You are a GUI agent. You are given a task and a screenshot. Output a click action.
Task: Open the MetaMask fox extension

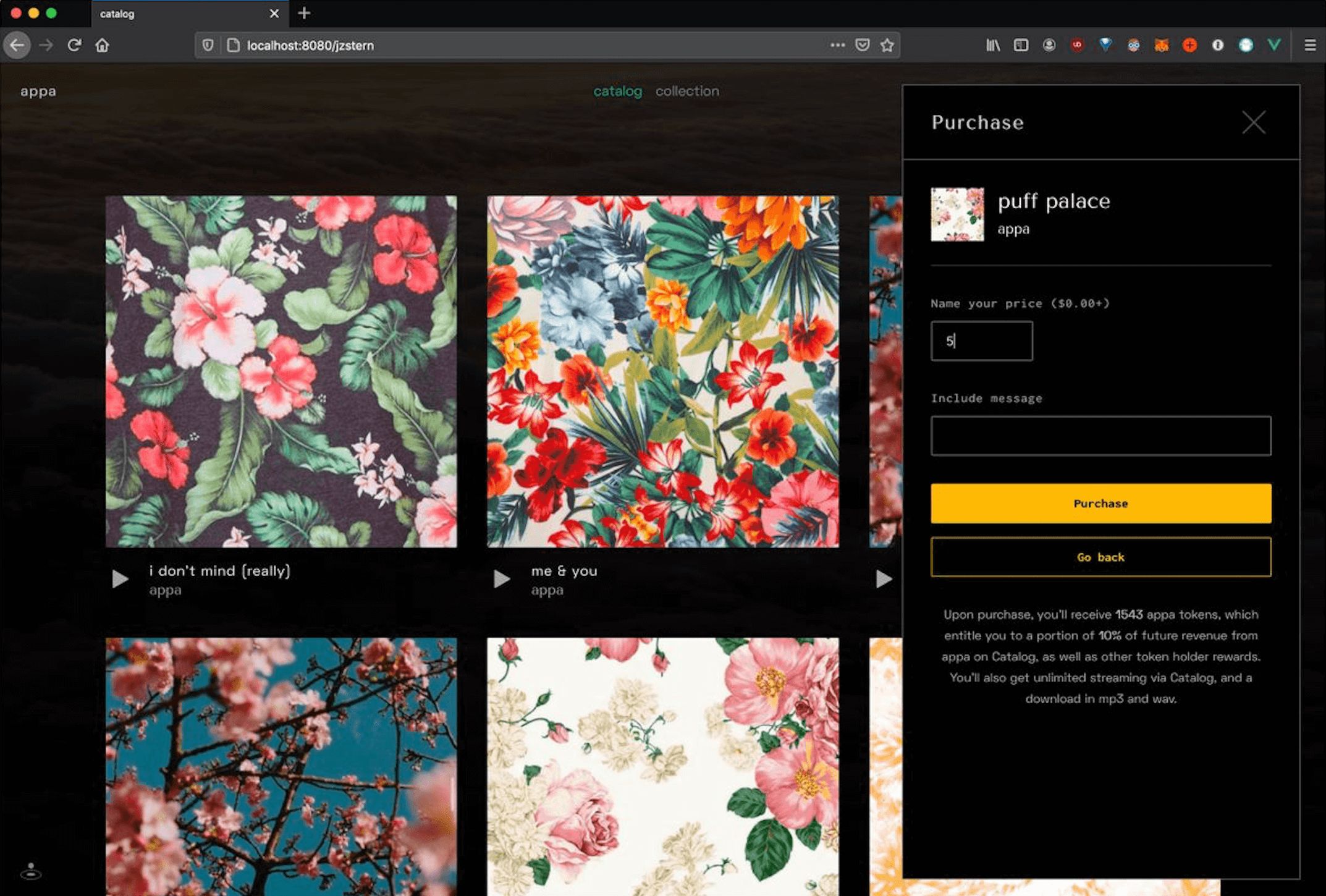[1162, 45]
